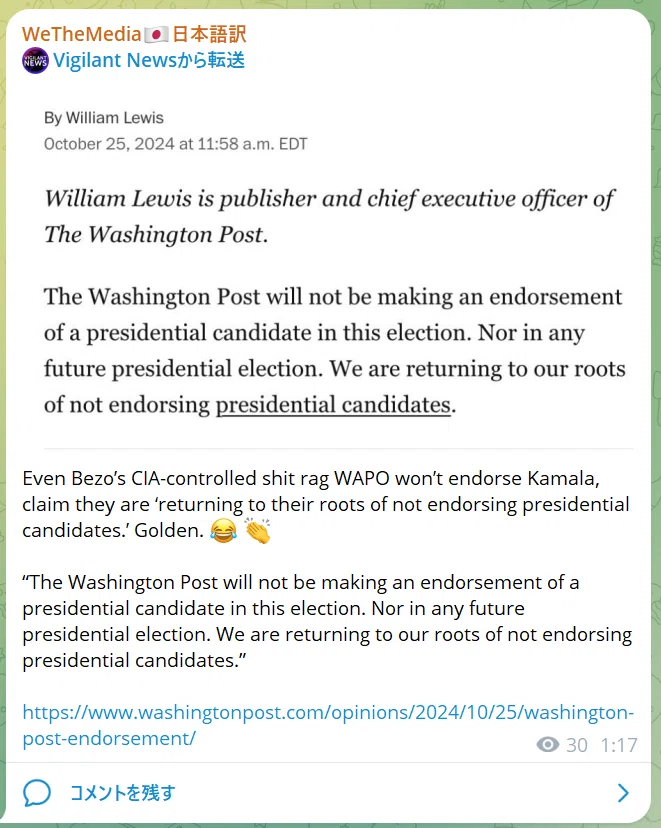Click the eye views icon
Viewport: 661px width, 828px height.
pyautogui.click(x=547, y=745)
